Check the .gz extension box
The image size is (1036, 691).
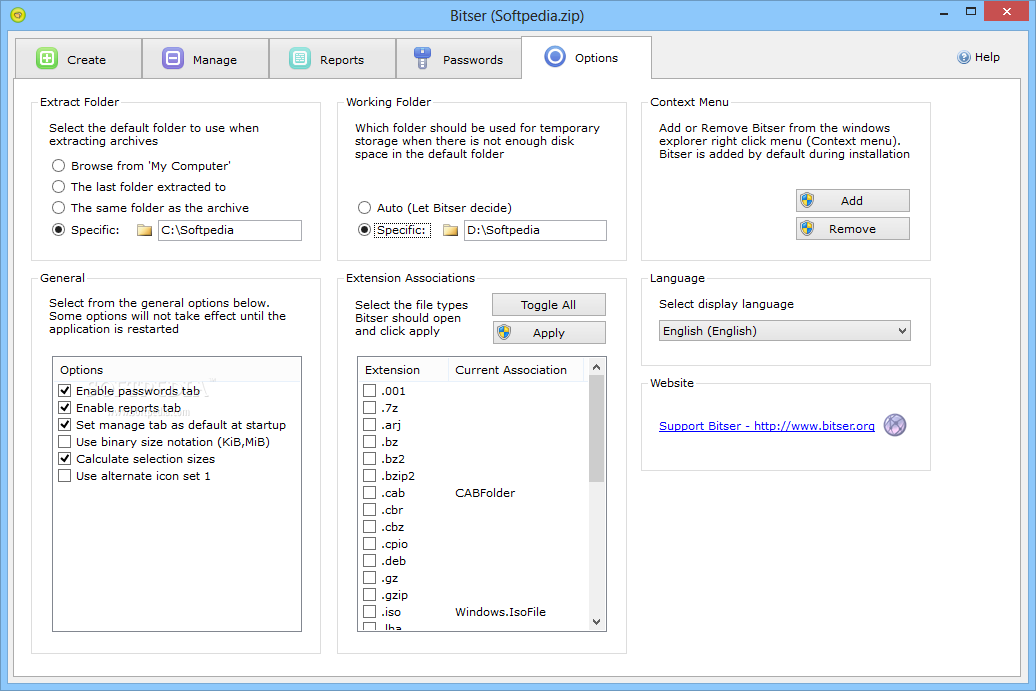(370, 577)
